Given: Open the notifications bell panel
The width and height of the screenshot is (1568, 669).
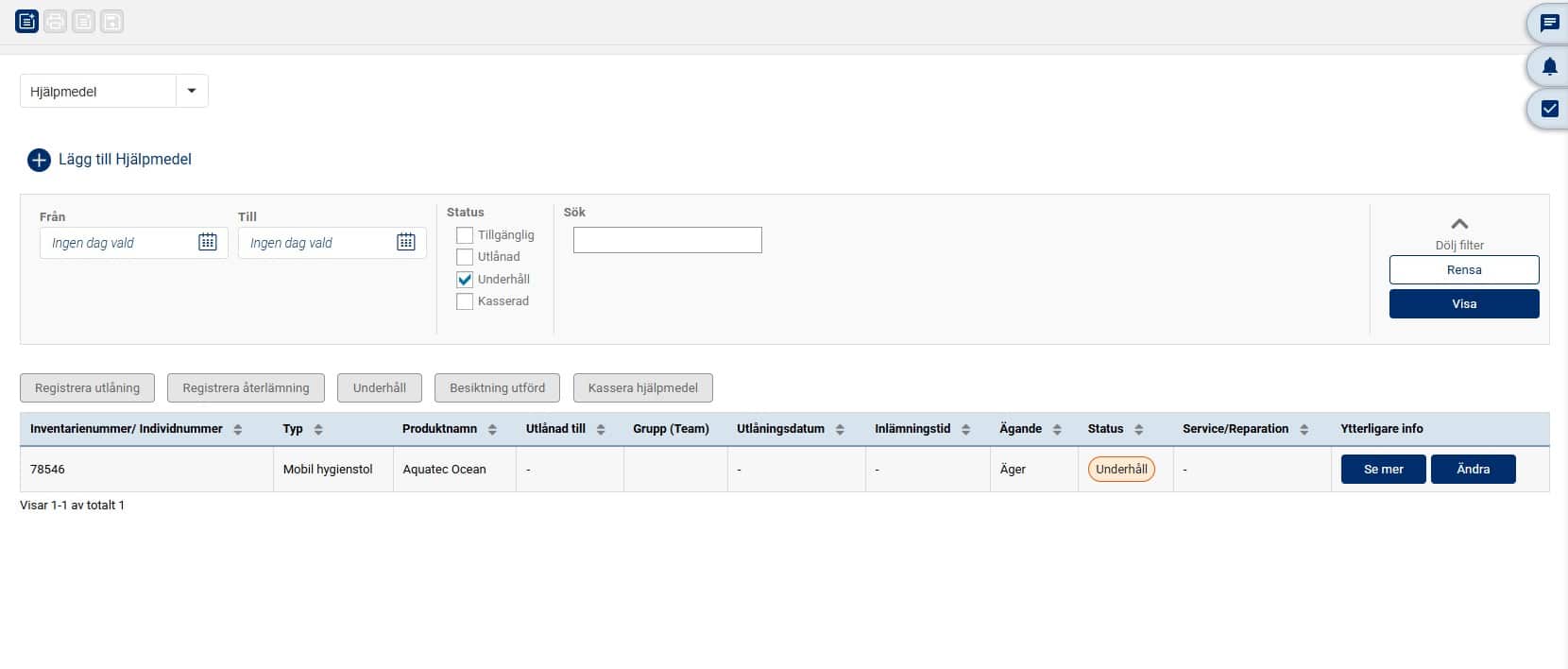Looking at the screenshot, I should [1549, 66].
